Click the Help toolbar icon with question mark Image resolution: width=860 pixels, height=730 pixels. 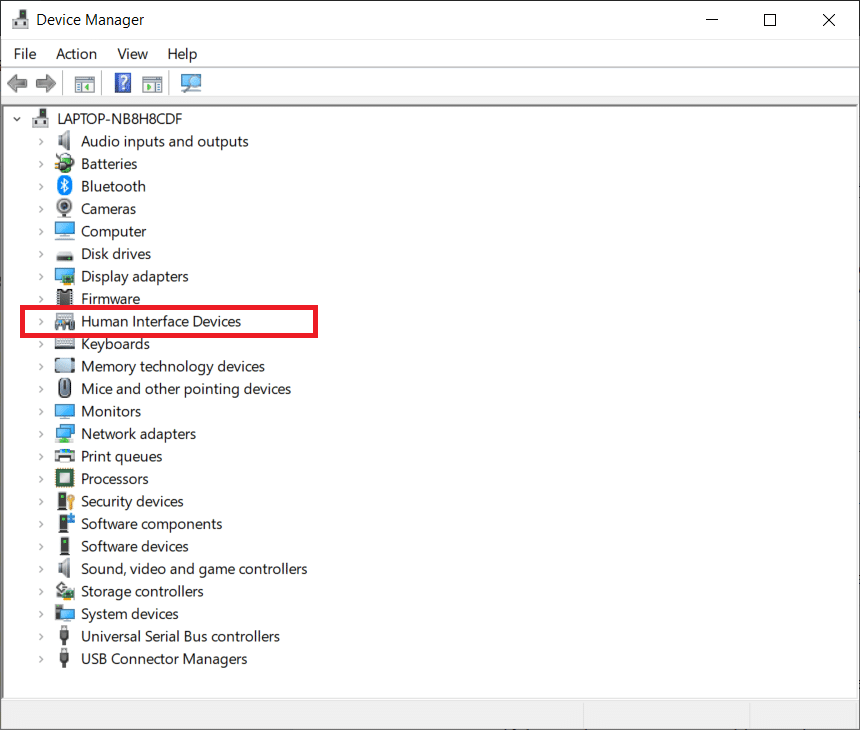click(123, 83)
